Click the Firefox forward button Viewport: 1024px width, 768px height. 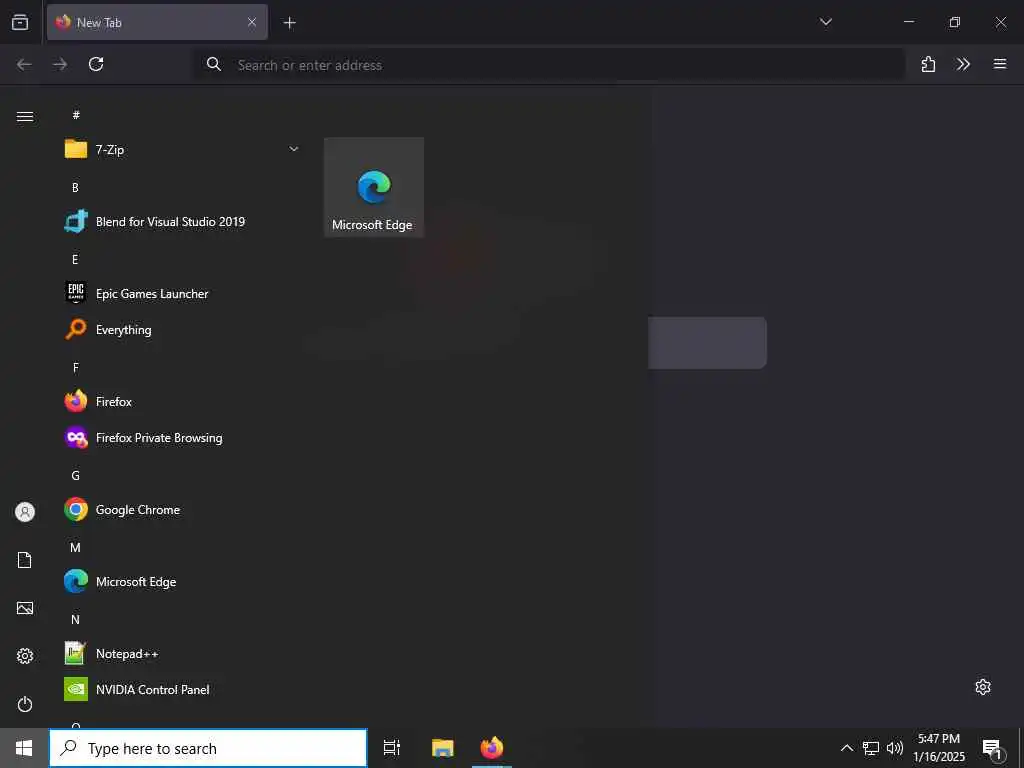pos(60,64)
